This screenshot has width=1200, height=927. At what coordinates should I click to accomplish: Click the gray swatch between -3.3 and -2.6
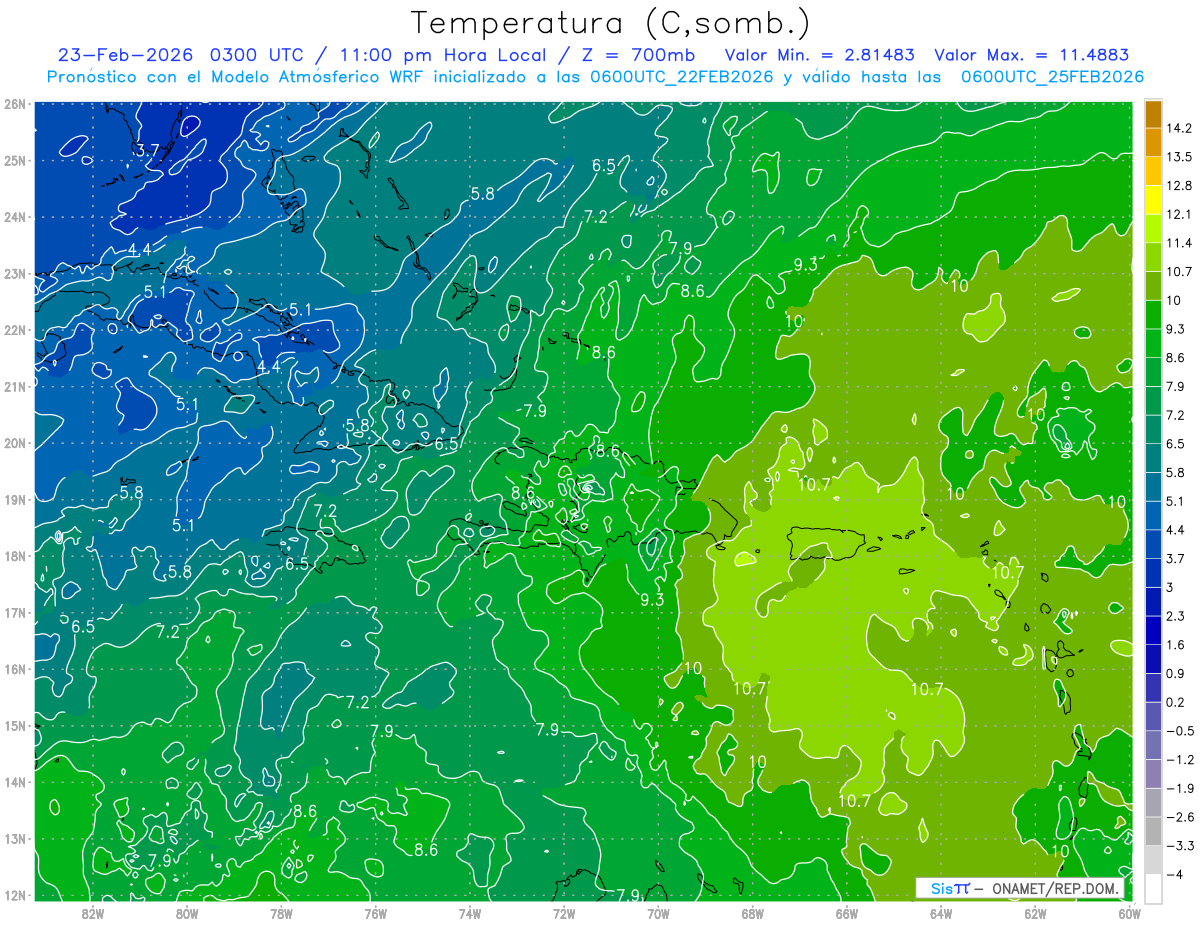pyautogui.click(x=1153, y=830)
